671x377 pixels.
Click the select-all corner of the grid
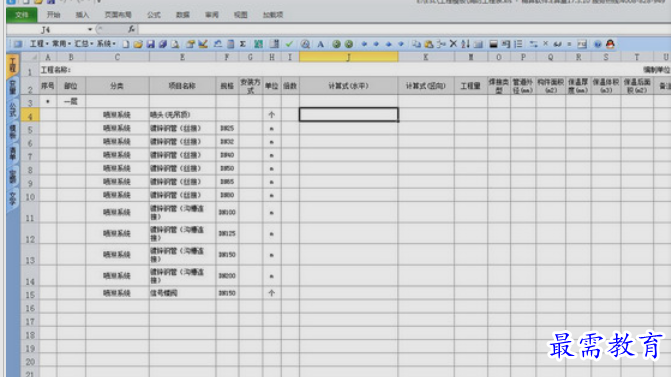[x=30, y=57]
